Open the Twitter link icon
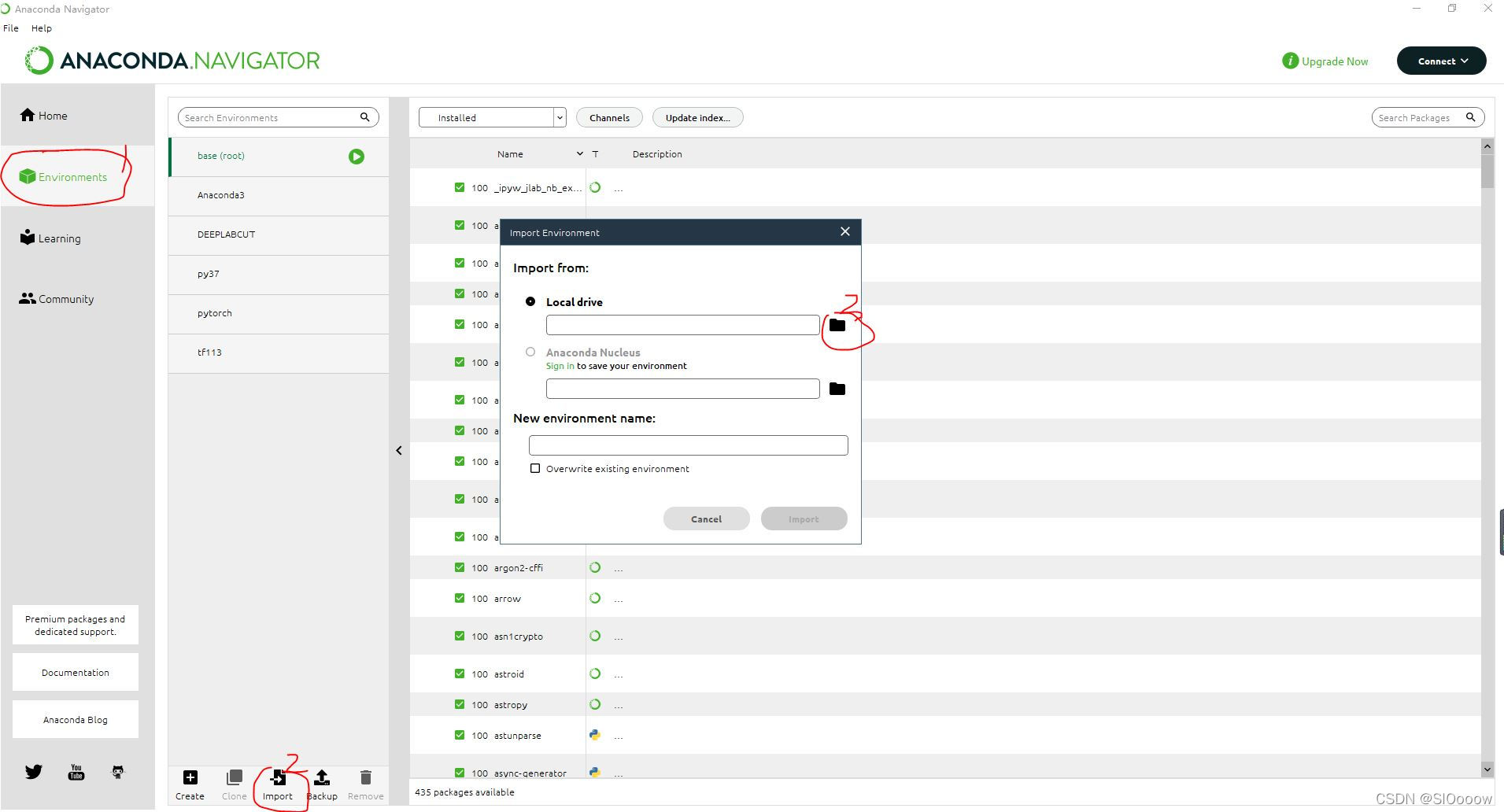The image size is (1504, 812). (x=34, y=772)
